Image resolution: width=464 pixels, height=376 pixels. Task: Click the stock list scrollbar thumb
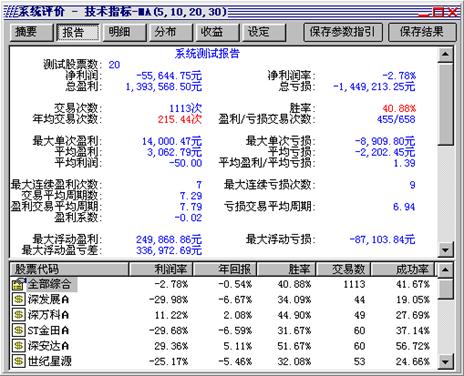pyautogui.click(x=445, y=289)
